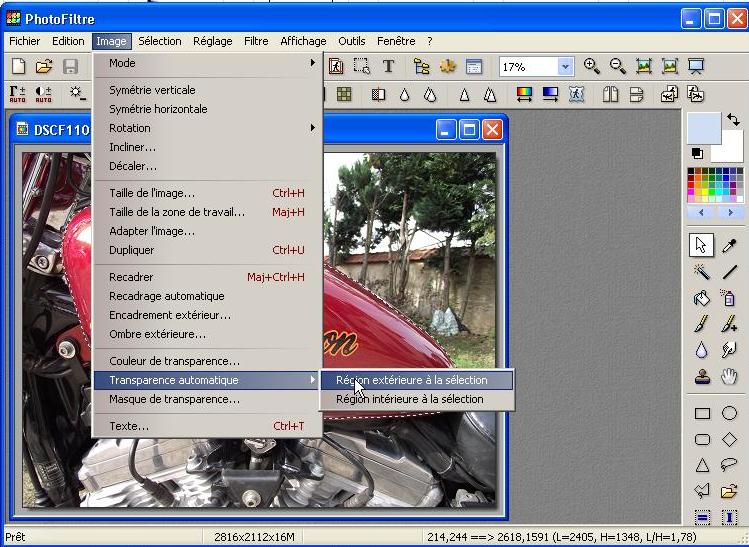Open the Réglage menu

213,41
